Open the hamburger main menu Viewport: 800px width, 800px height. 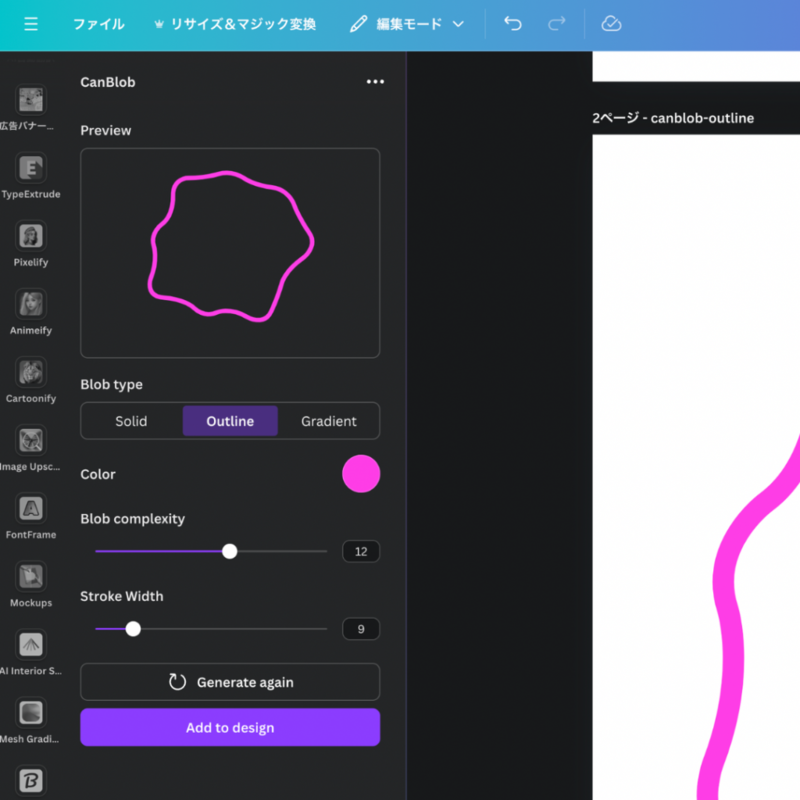pyautogui.click(x=31, y=24)
